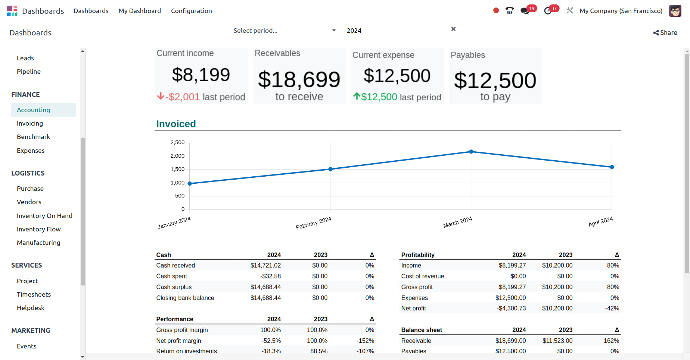Click the main dashboard vertical scrollbar
This screenshot has width=690, height=360.
[686, 163]
